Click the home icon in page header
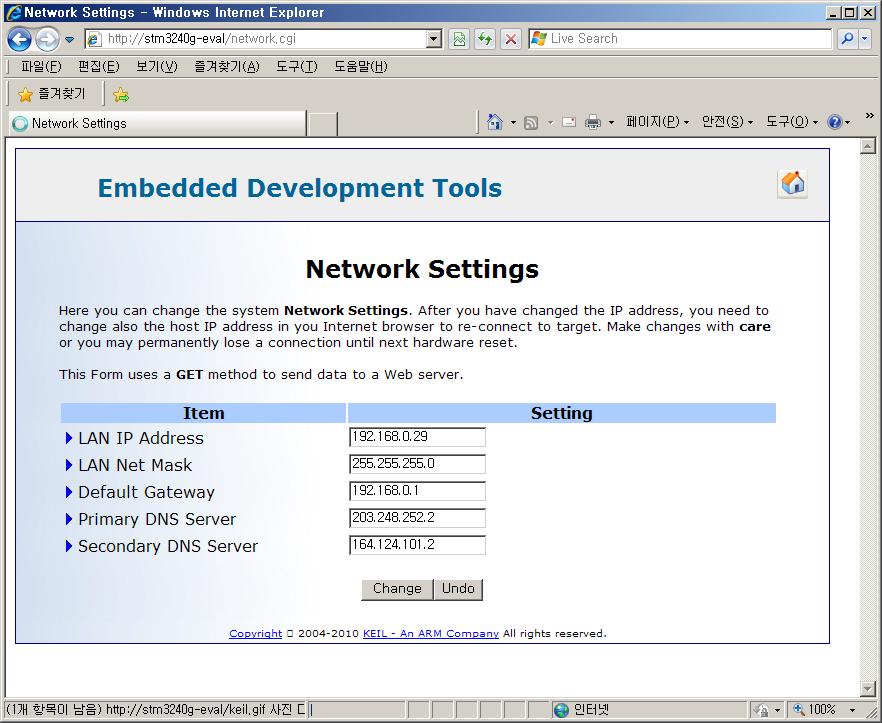 [792, 184]
